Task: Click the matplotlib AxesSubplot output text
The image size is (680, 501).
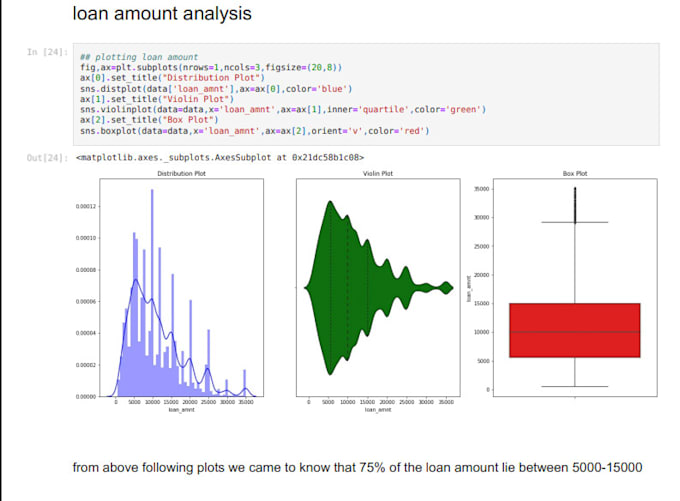Action: click(x=220, y=157)
